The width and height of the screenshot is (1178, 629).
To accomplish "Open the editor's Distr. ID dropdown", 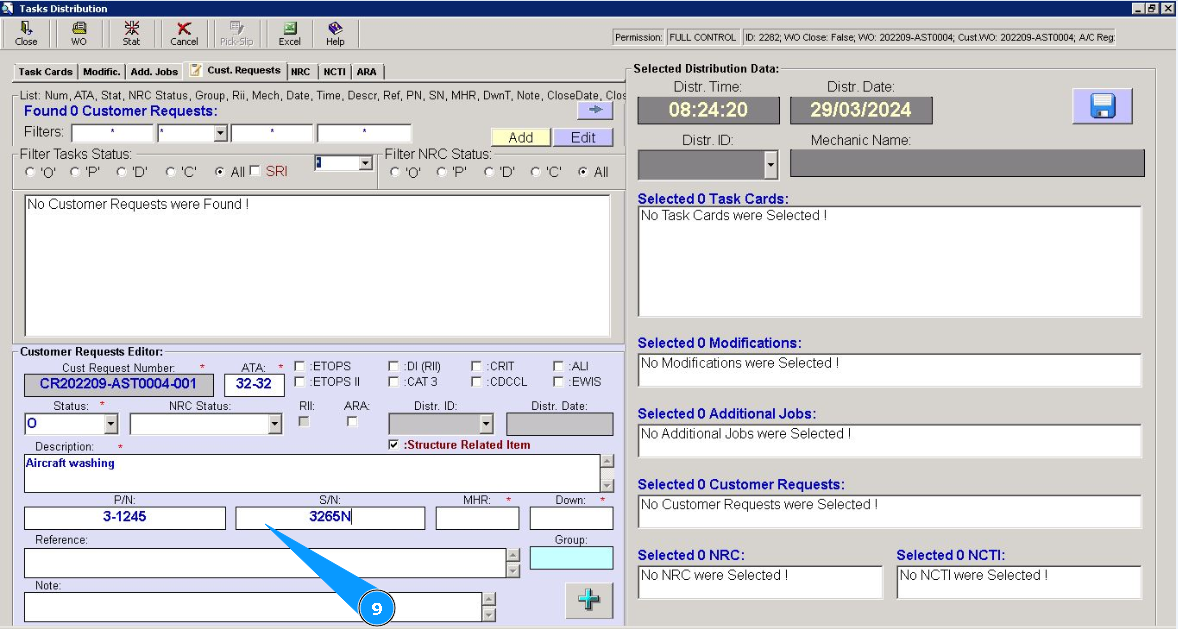I will point(486,424).
